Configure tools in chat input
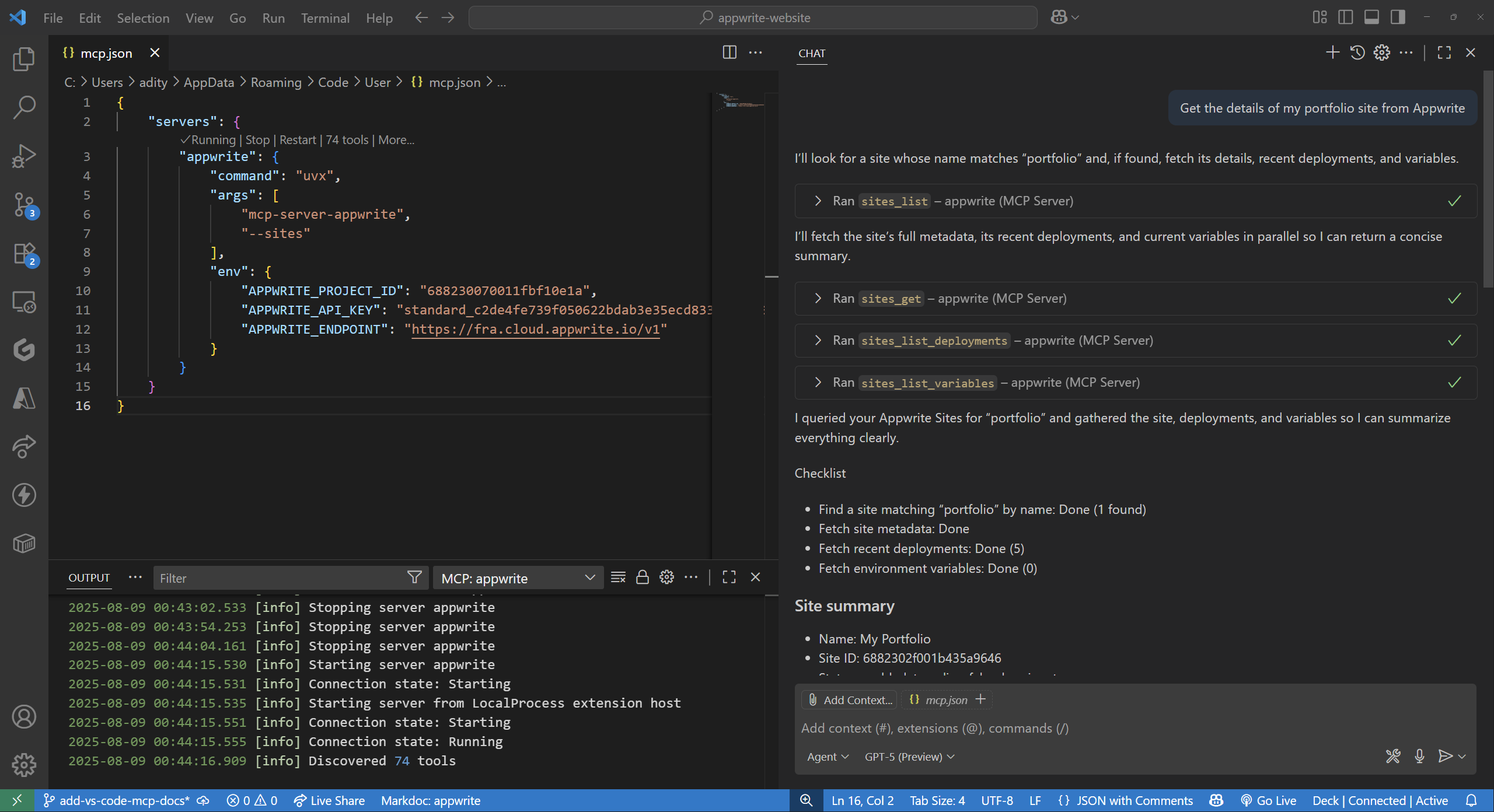The height and width of the screenshot is (812, 1494). tap(1393, 756)
